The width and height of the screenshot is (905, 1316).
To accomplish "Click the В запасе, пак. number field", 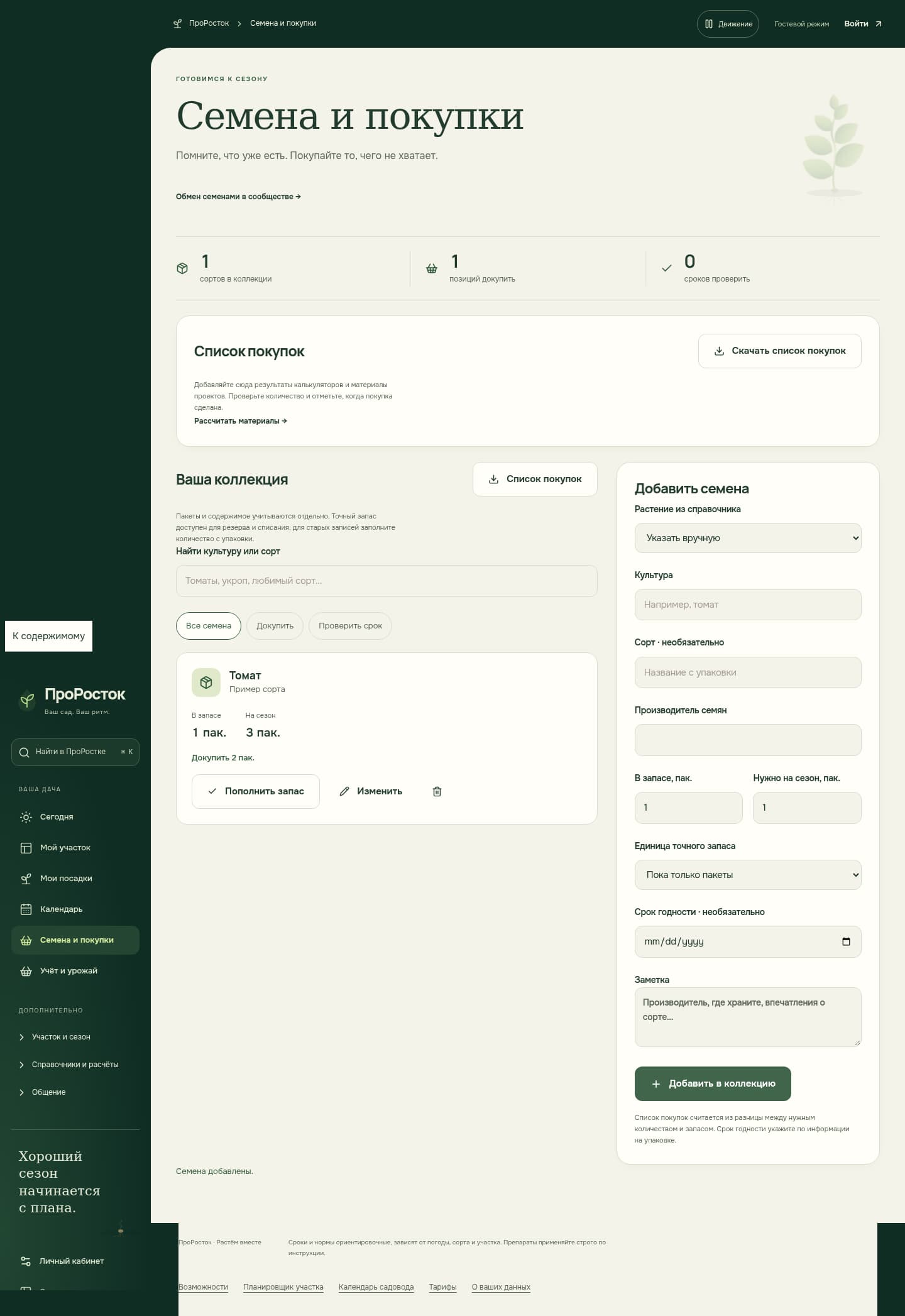I will coord(689,808).
